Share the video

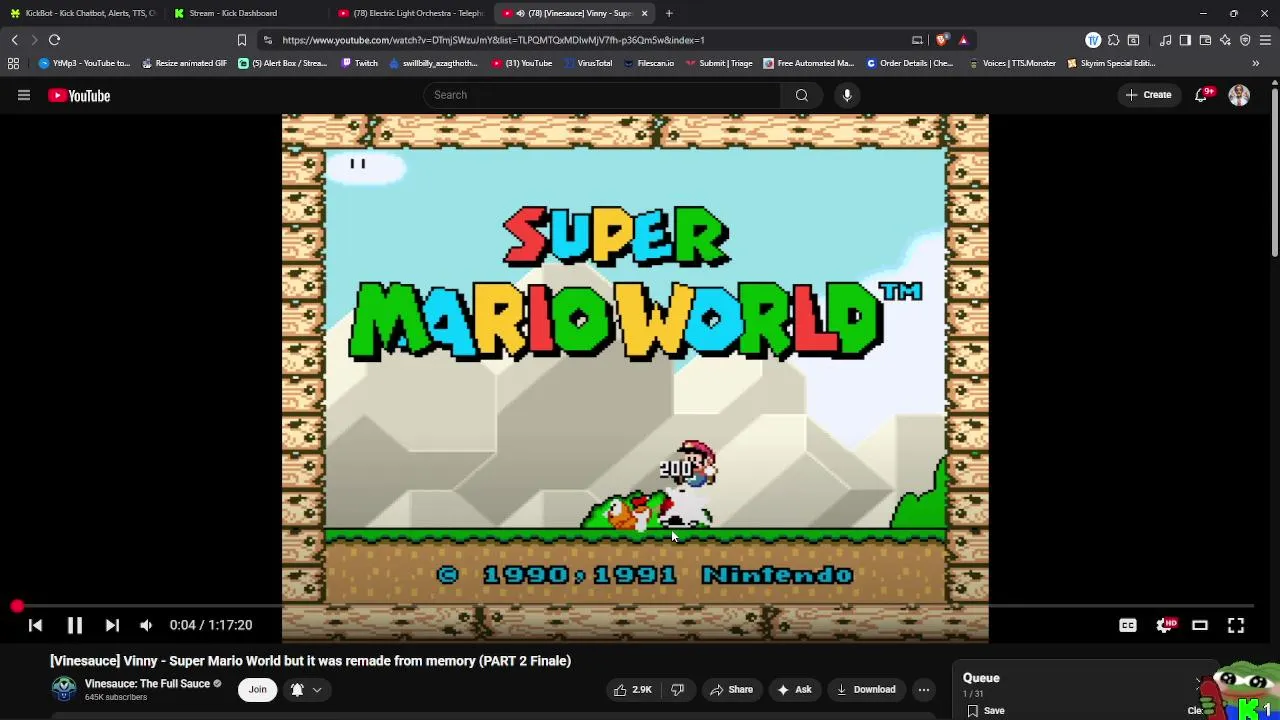click(731, 689)
